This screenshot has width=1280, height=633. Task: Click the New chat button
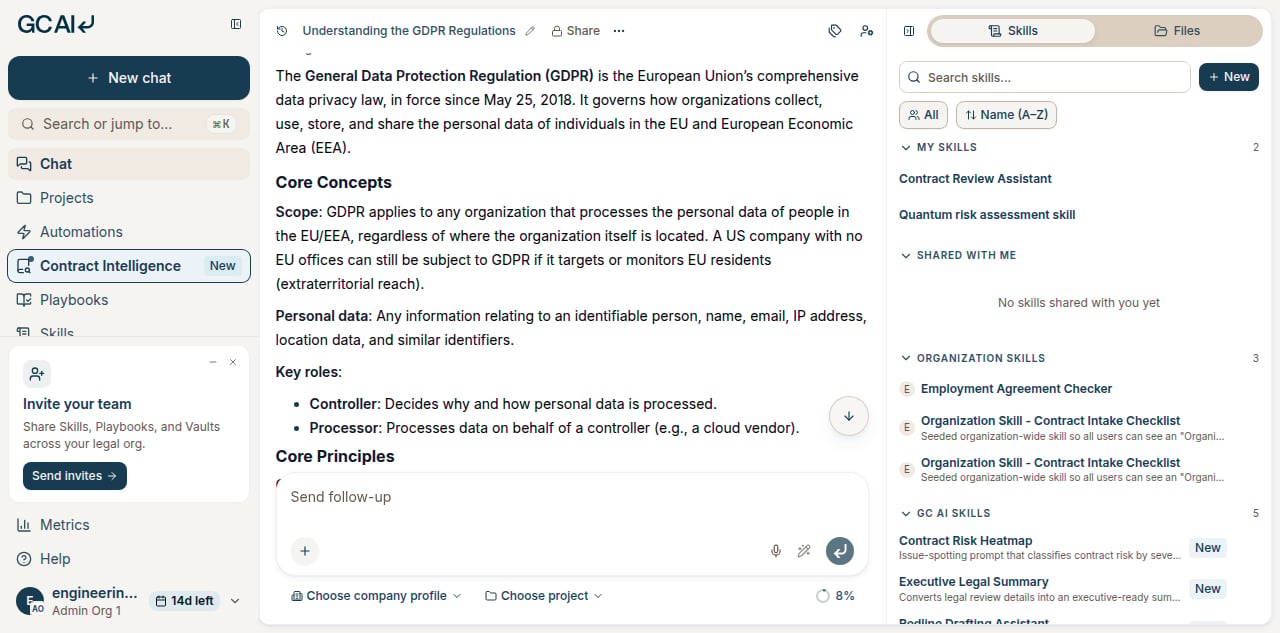129,78
